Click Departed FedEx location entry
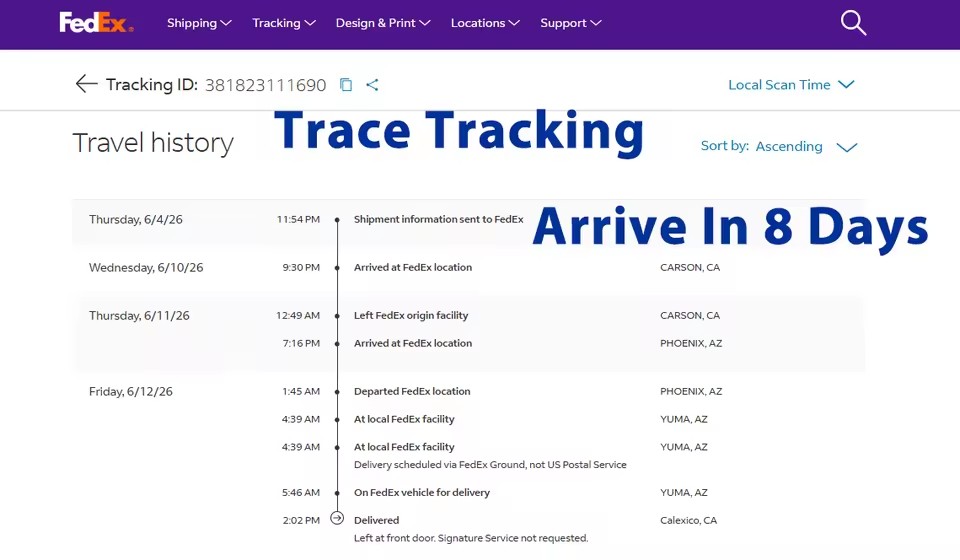Image resolution: width=960 pixels, height=560 pixels. [412, 391]
